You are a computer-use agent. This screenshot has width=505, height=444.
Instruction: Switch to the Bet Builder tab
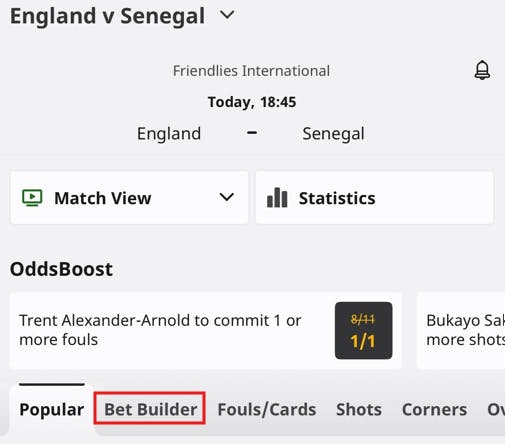click(150, 409)
